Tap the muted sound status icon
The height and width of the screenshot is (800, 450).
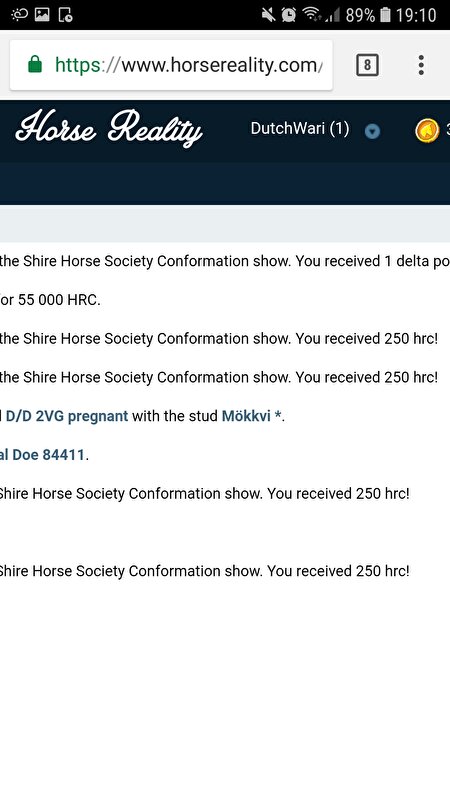coord(268,15)
